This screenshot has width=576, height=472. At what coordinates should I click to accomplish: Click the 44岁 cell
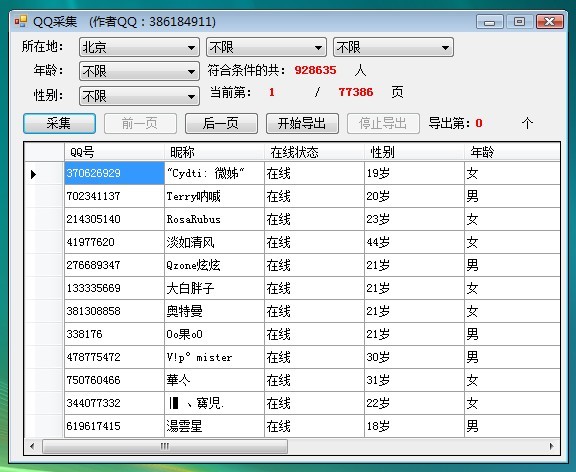(414, 242)
